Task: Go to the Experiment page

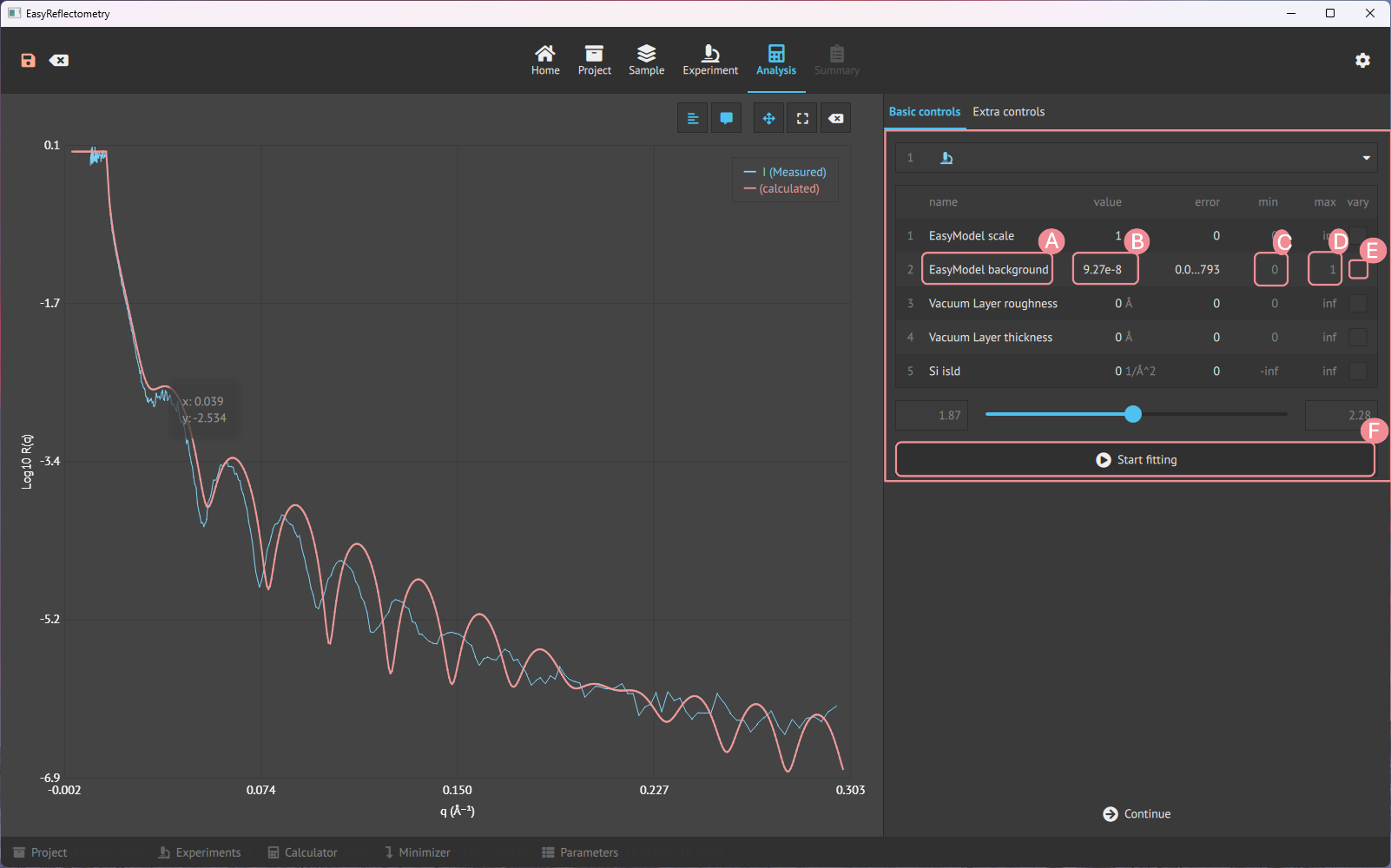Action: [710, 59]
